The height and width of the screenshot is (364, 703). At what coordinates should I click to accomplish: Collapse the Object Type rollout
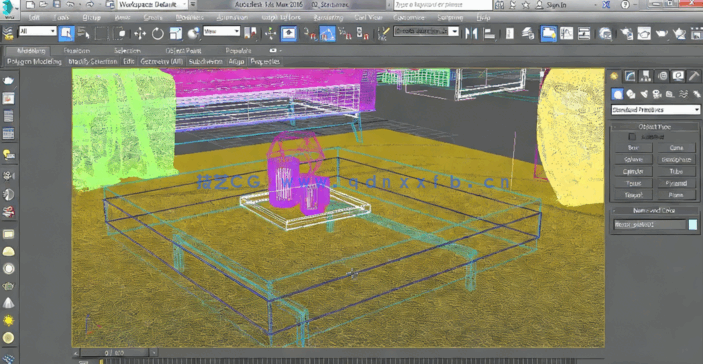654,127
